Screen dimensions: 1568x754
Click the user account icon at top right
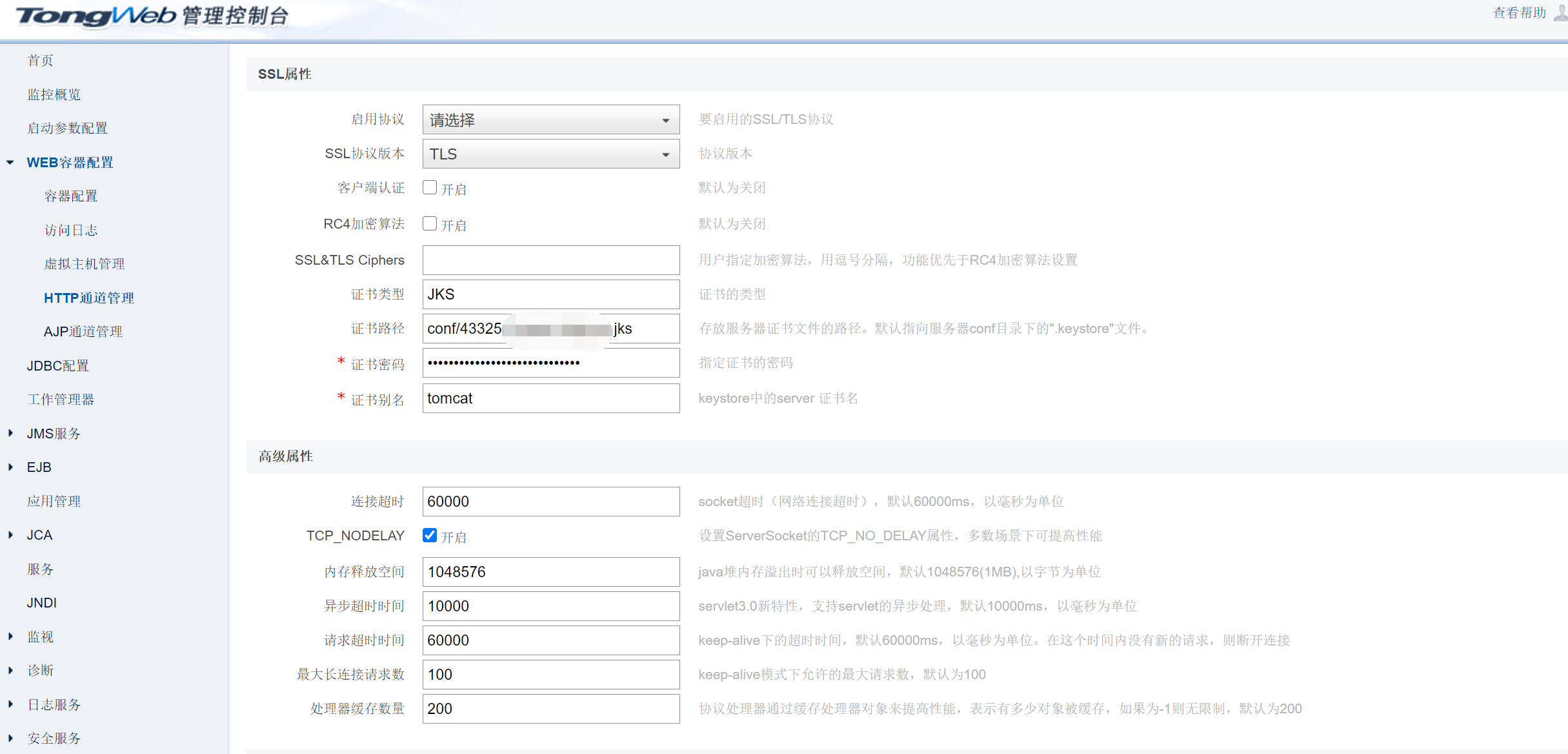[1561, 14]
